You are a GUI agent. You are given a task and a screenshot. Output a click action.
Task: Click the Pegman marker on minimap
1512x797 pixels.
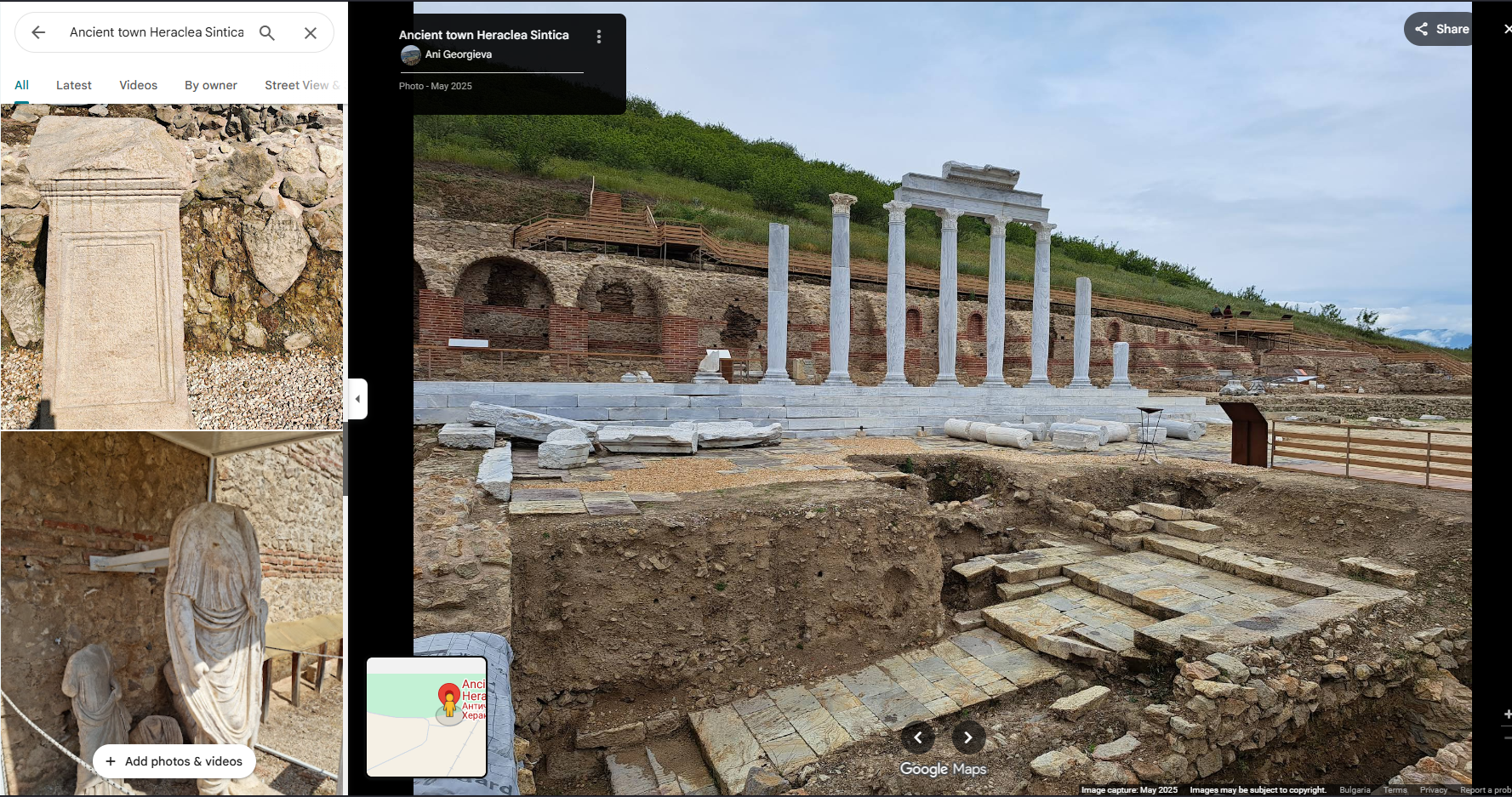click(449, 704)
